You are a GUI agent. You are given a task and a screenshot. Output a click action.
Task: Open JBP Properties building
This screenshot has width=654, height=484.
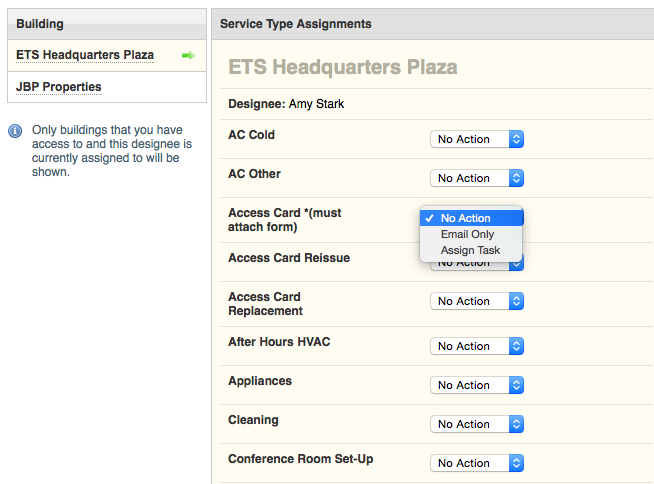click(59, 87)
